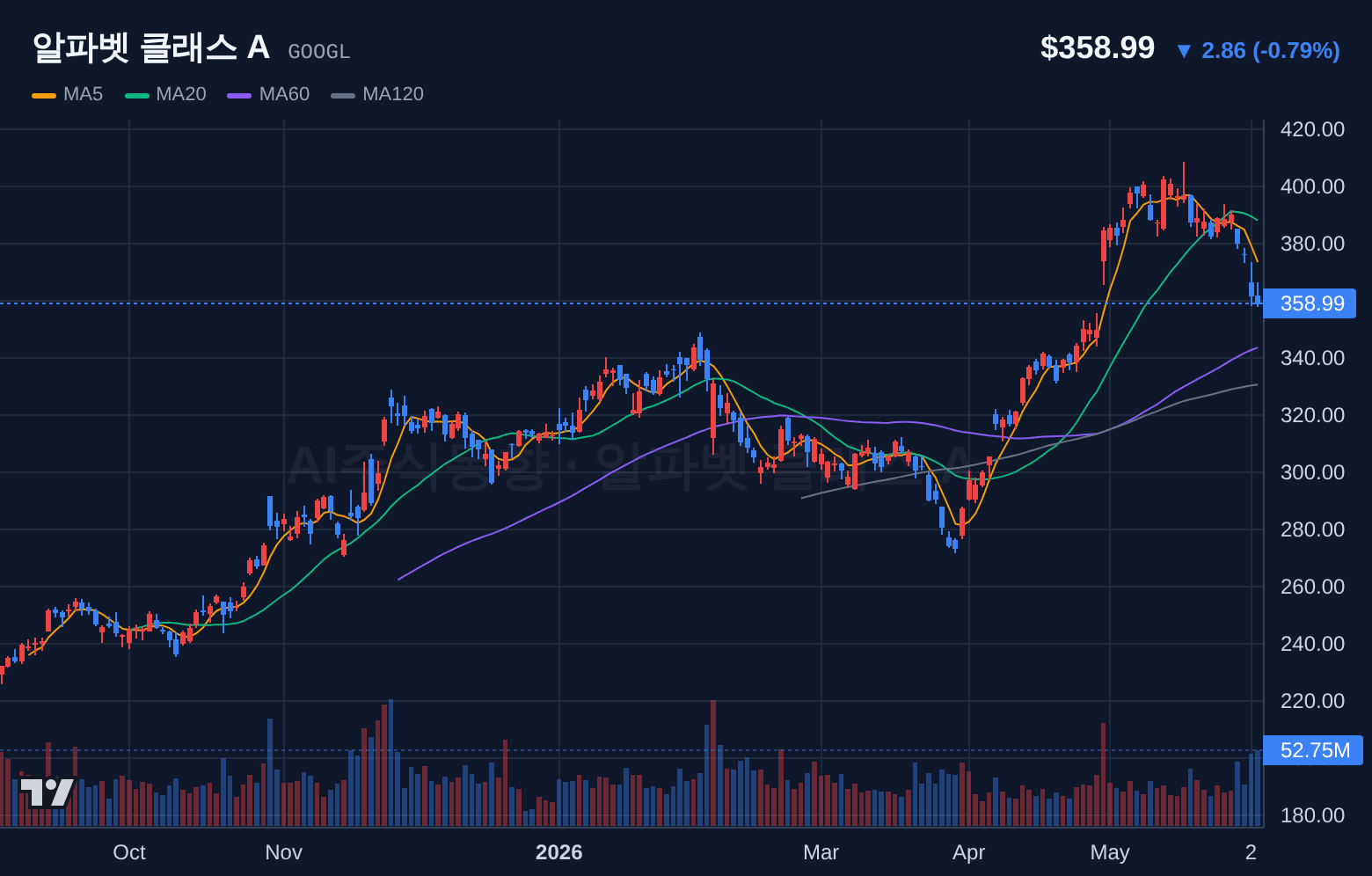Click the green MA20 color swatch
1372x876 pixels.
click(137, 95)
